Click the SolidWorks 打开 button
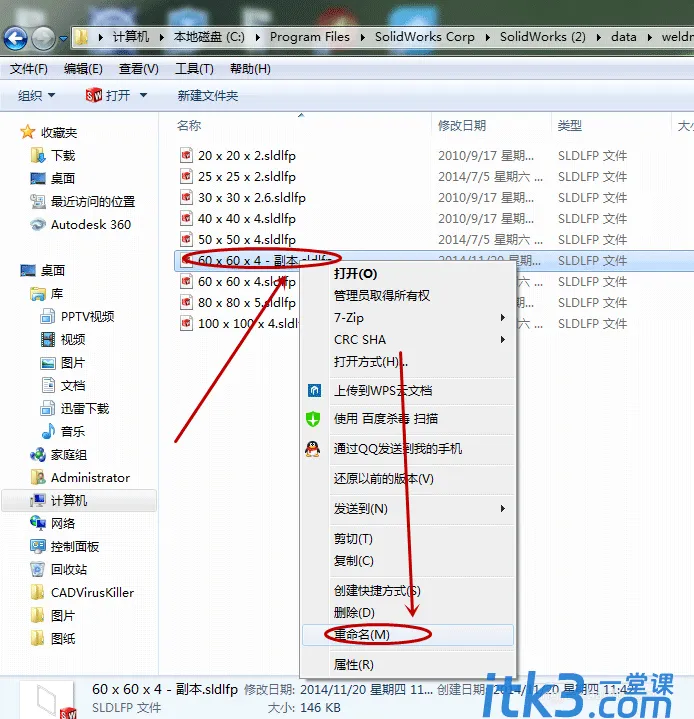Image resolution: width=694 pixels, height=719 pixels. (108, 95)
